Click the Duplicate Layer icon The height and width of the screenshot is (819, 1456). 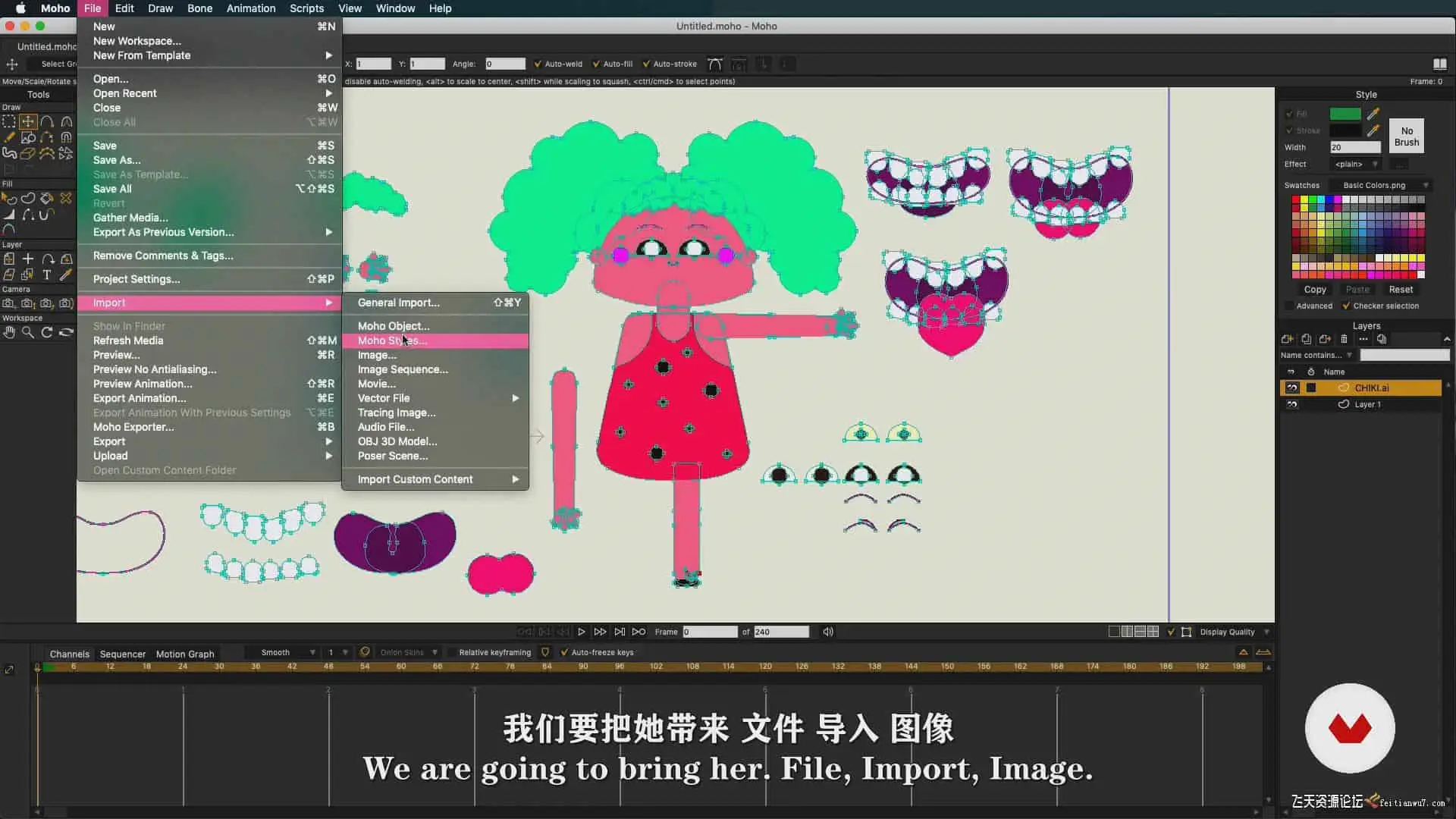[x=1306, y=339]
